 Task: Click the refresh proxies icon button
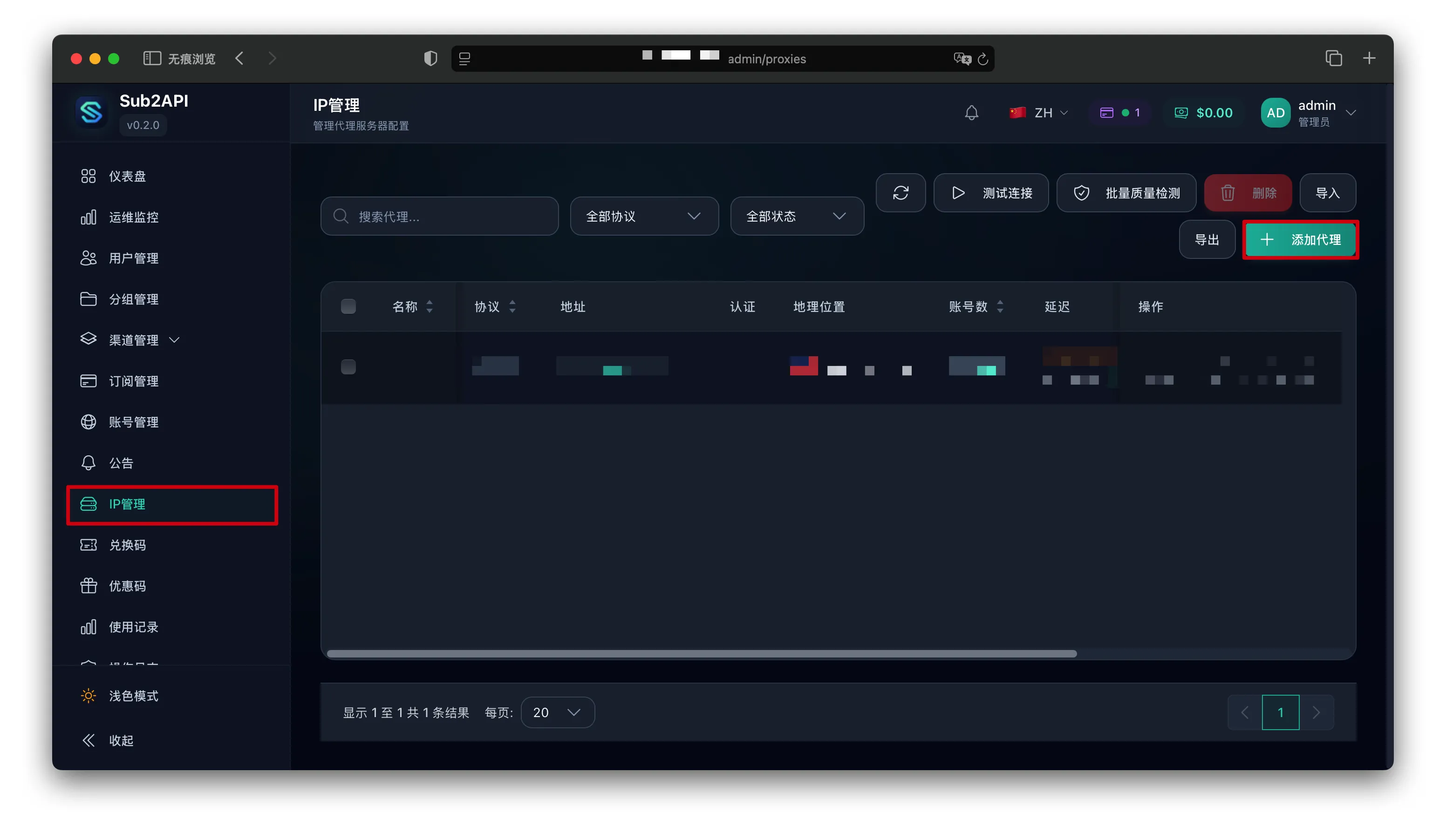pyautogui.click(x=900, y=193)
